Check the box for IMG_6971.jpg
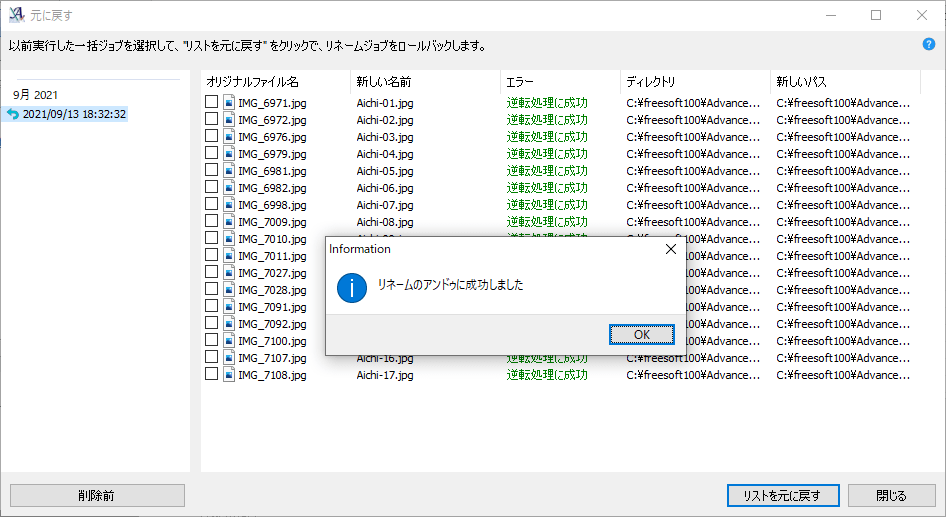This screenshot has width=946, height=517. click(x=211, y=102)
